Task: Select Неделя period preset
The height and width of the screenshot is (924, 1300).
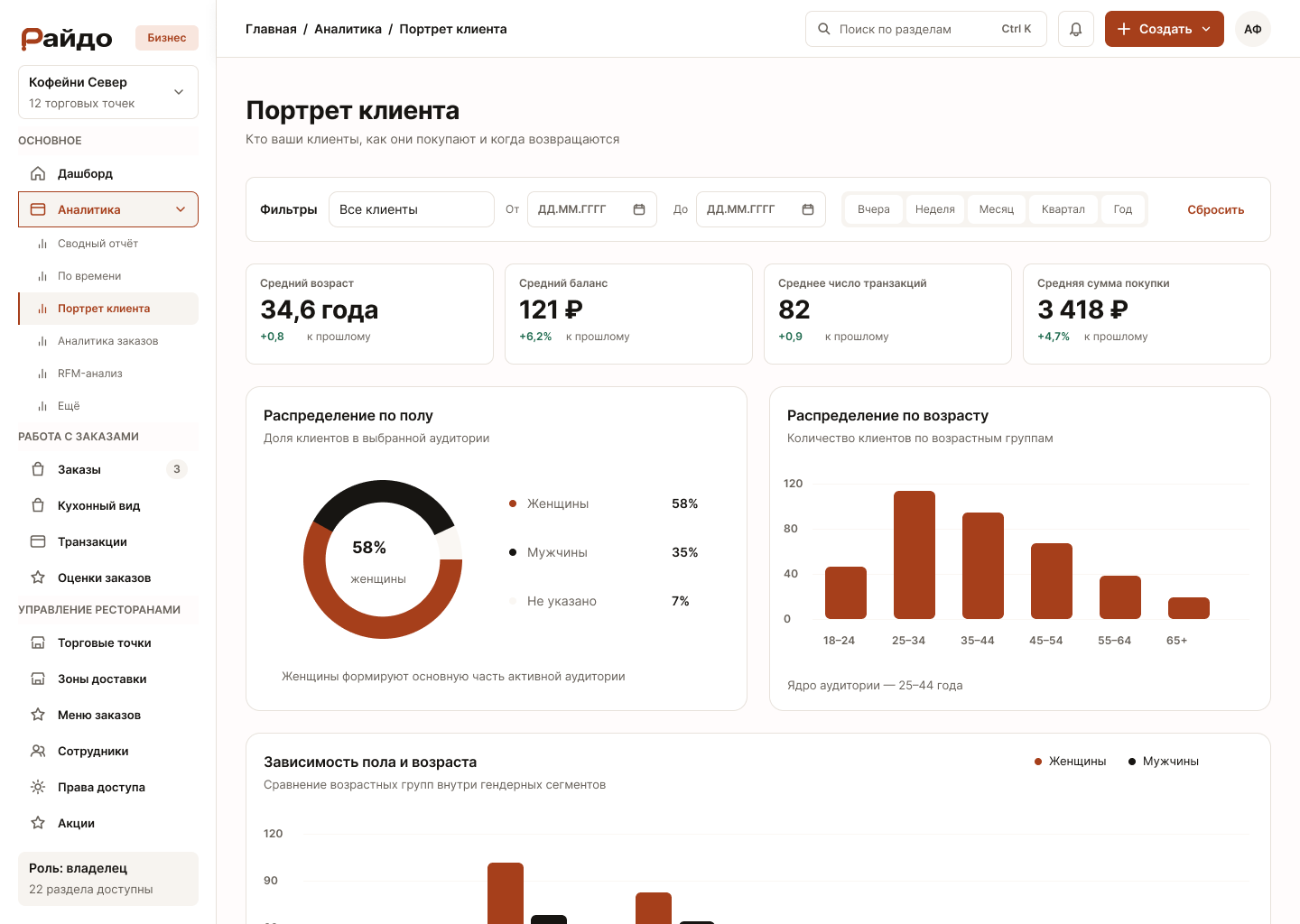Action: (935, 209)
